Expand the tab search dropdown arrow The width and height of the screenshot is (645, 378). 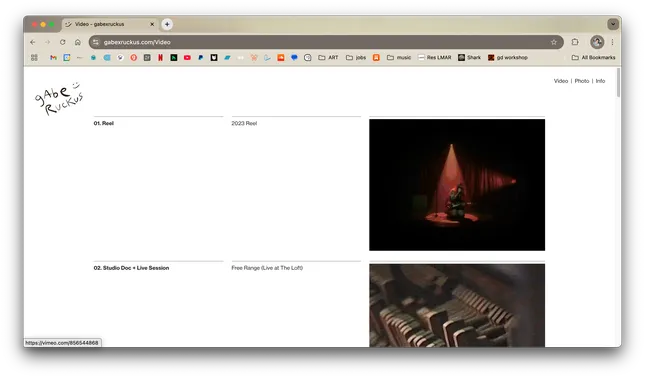point(613,24)
